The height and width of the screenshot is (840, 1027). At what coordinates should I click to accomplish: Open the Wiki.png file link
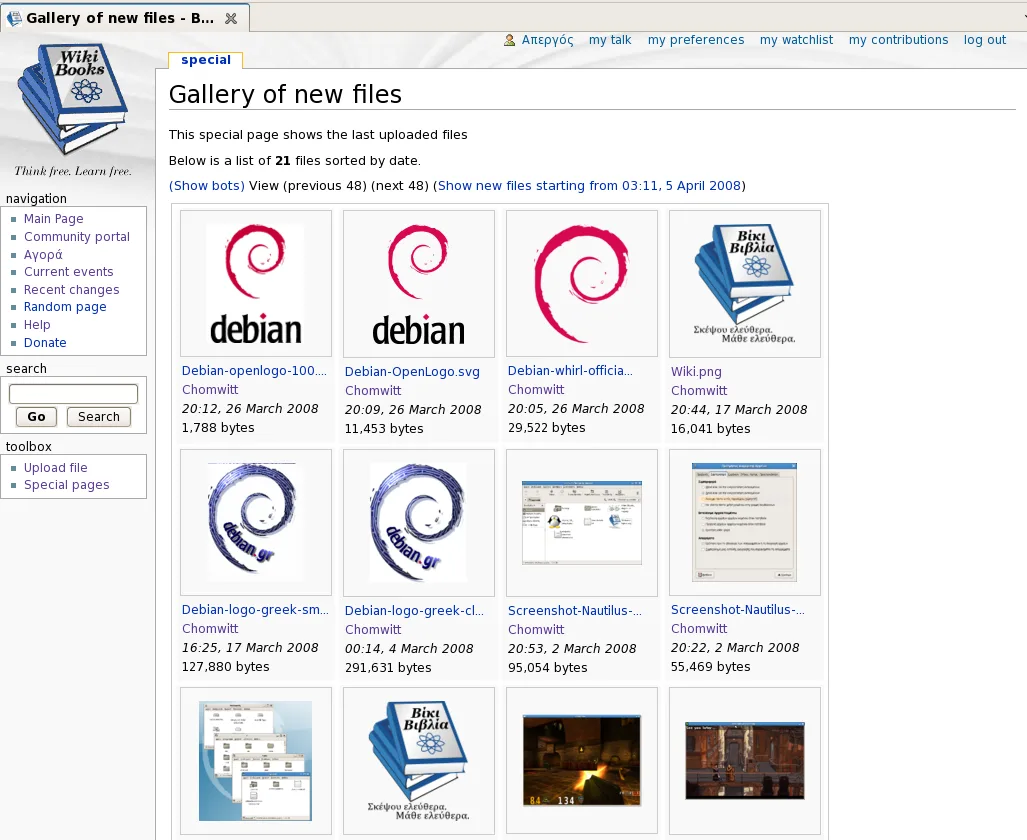pos(696,372)
